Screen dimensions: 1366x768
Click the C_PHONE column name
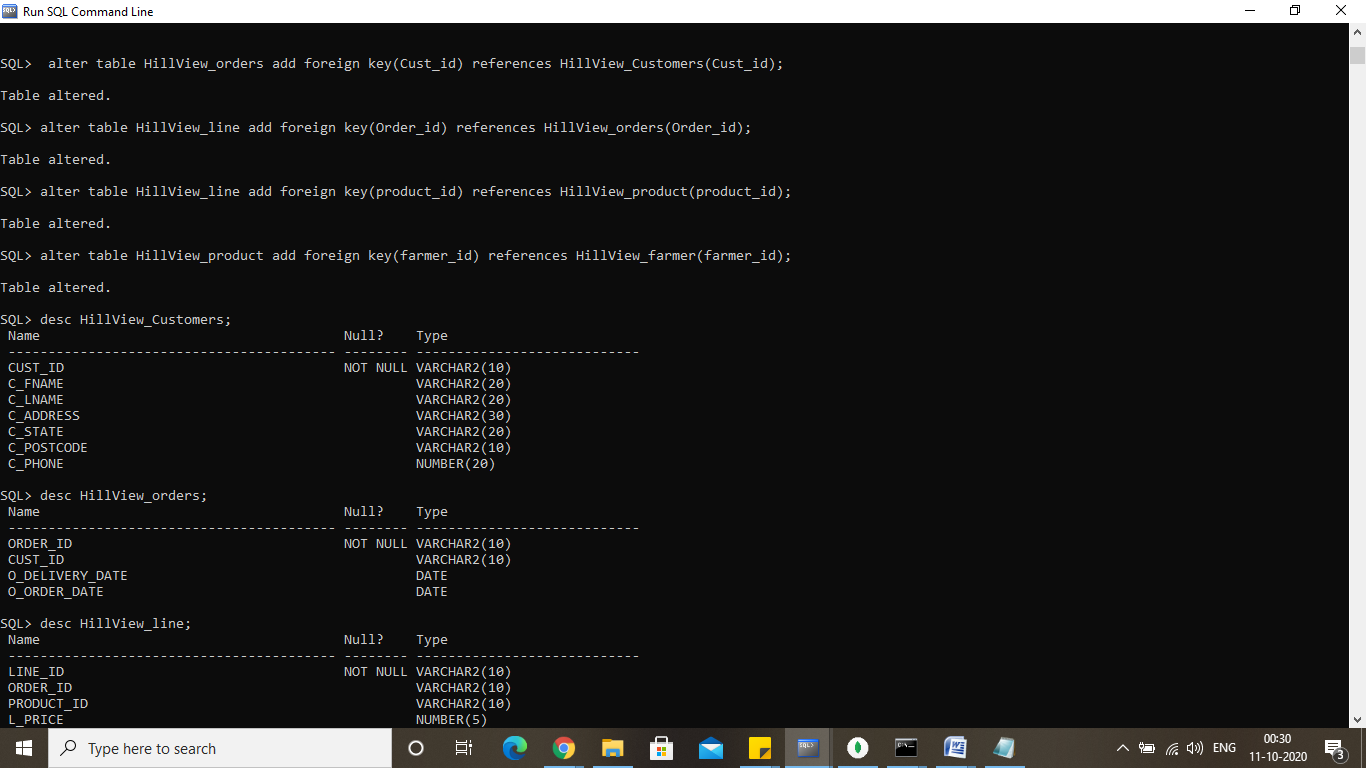pos(36,464)
